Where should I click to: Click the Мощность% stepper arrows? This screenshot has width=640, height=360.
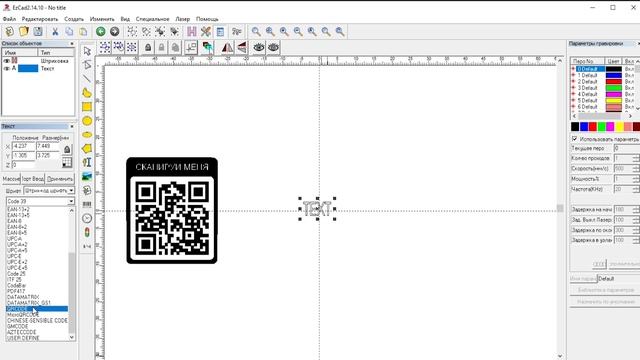click(x=636, y=179)
